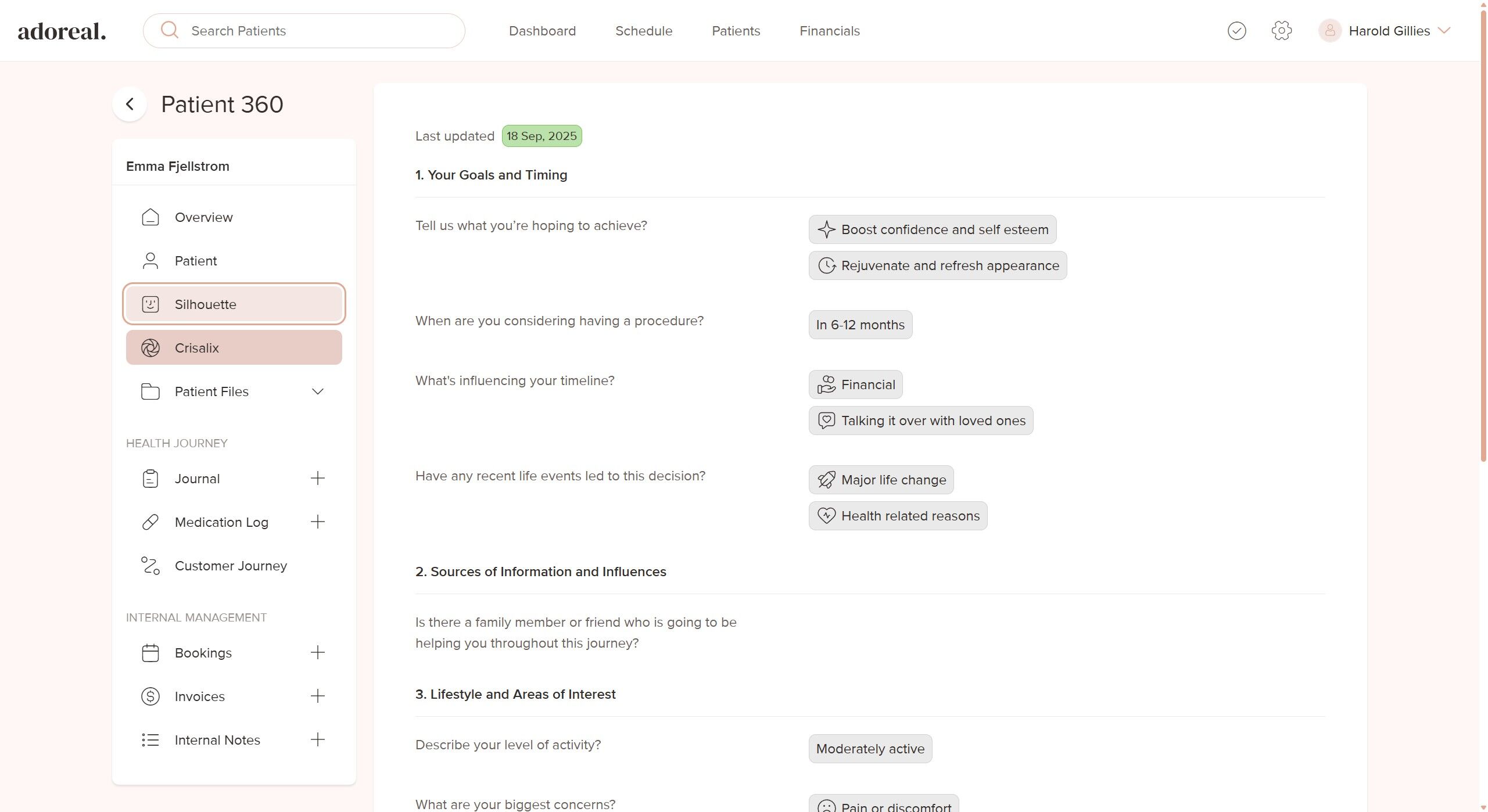Viewport: 1488px width, 812px height.
Task: Click the Crisalix swirl icon
Action: point(150,348)
